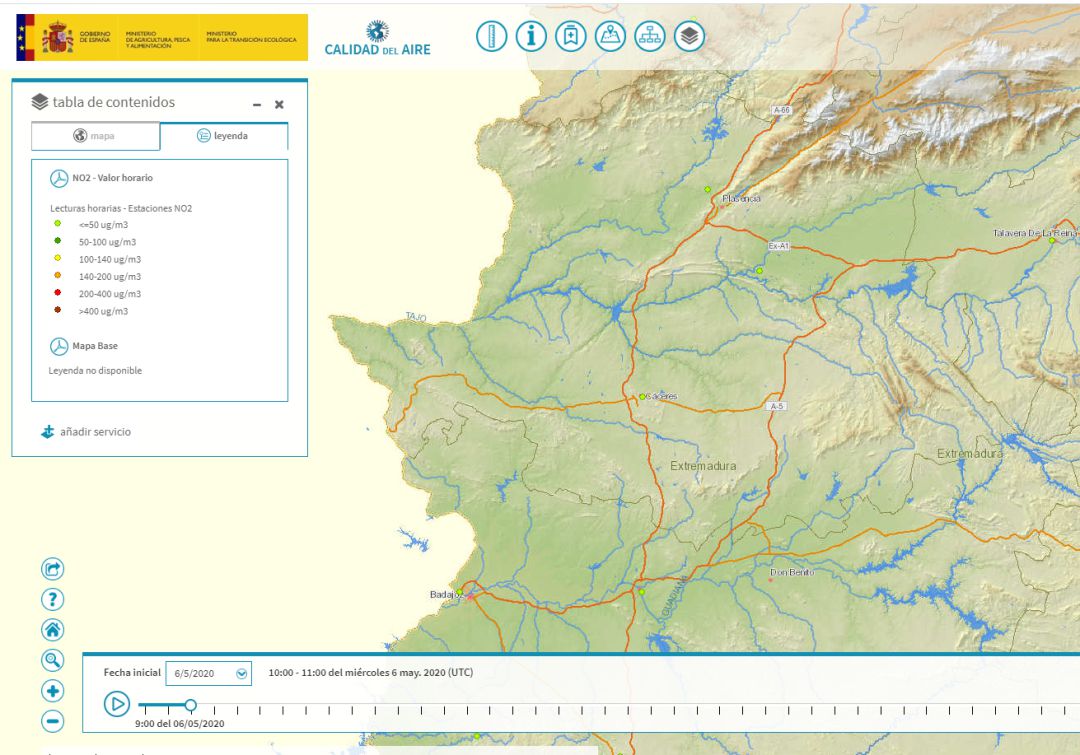Click the añadir servicio plus icon

coord(48,432)
